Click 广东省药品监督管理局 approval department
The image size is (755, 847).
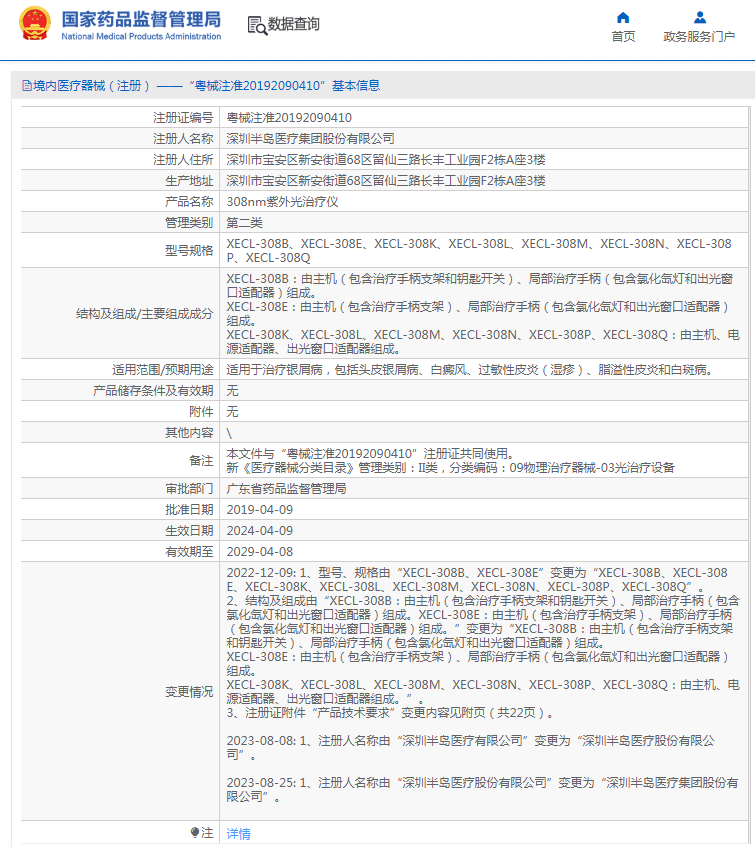point(286,489)
